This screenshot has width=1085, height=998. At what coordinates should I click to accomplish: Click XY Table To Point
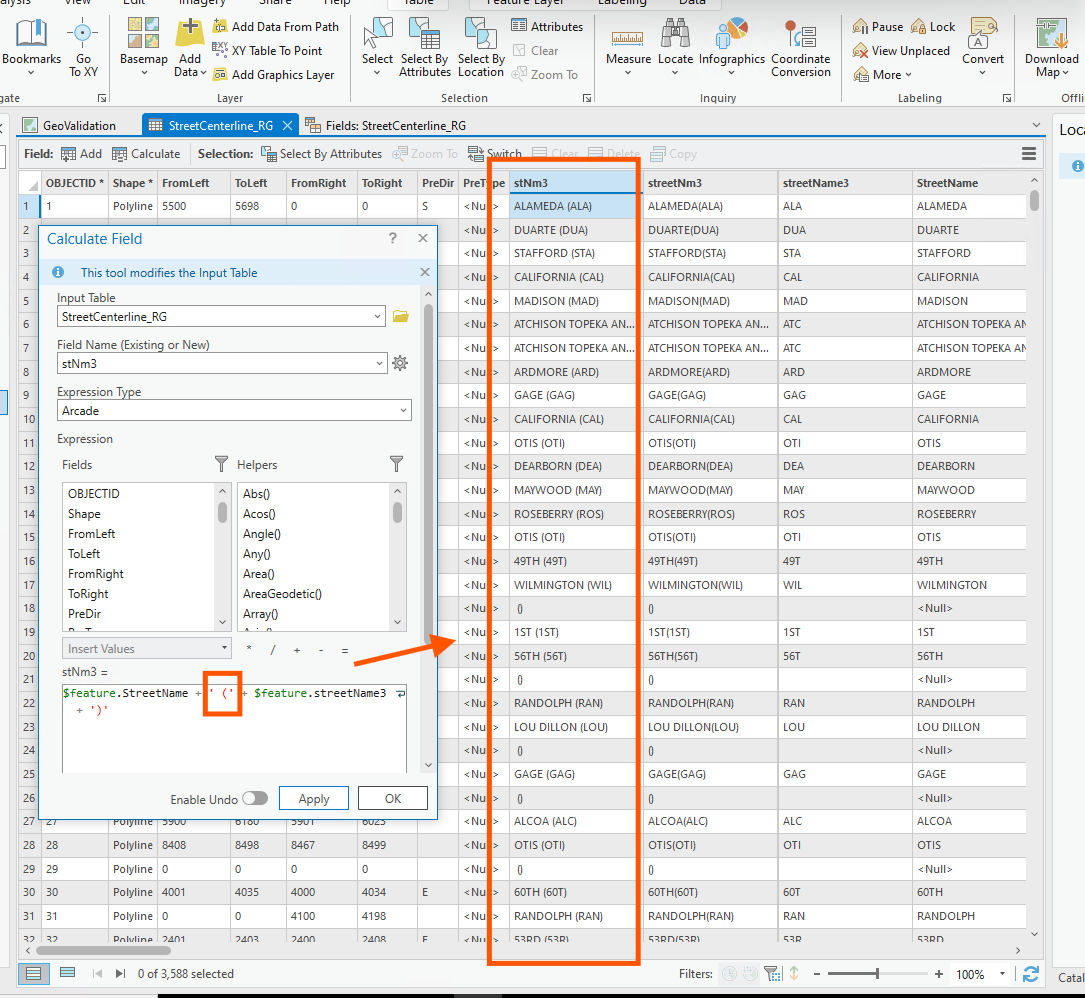pyautogui.click(x=268, y=51)
